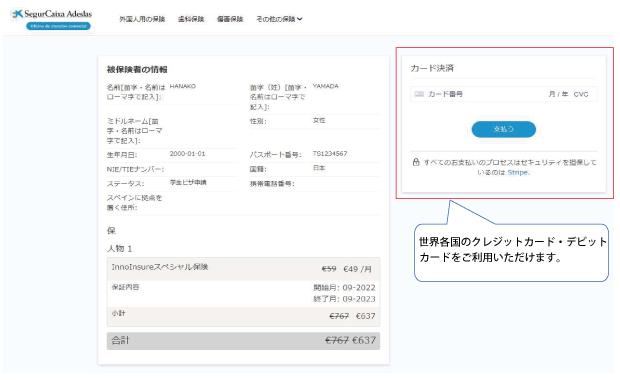This screenshot has height=380, width=620.
Task: Click the ミドルネーム label
Action: [x=134, y=131]
